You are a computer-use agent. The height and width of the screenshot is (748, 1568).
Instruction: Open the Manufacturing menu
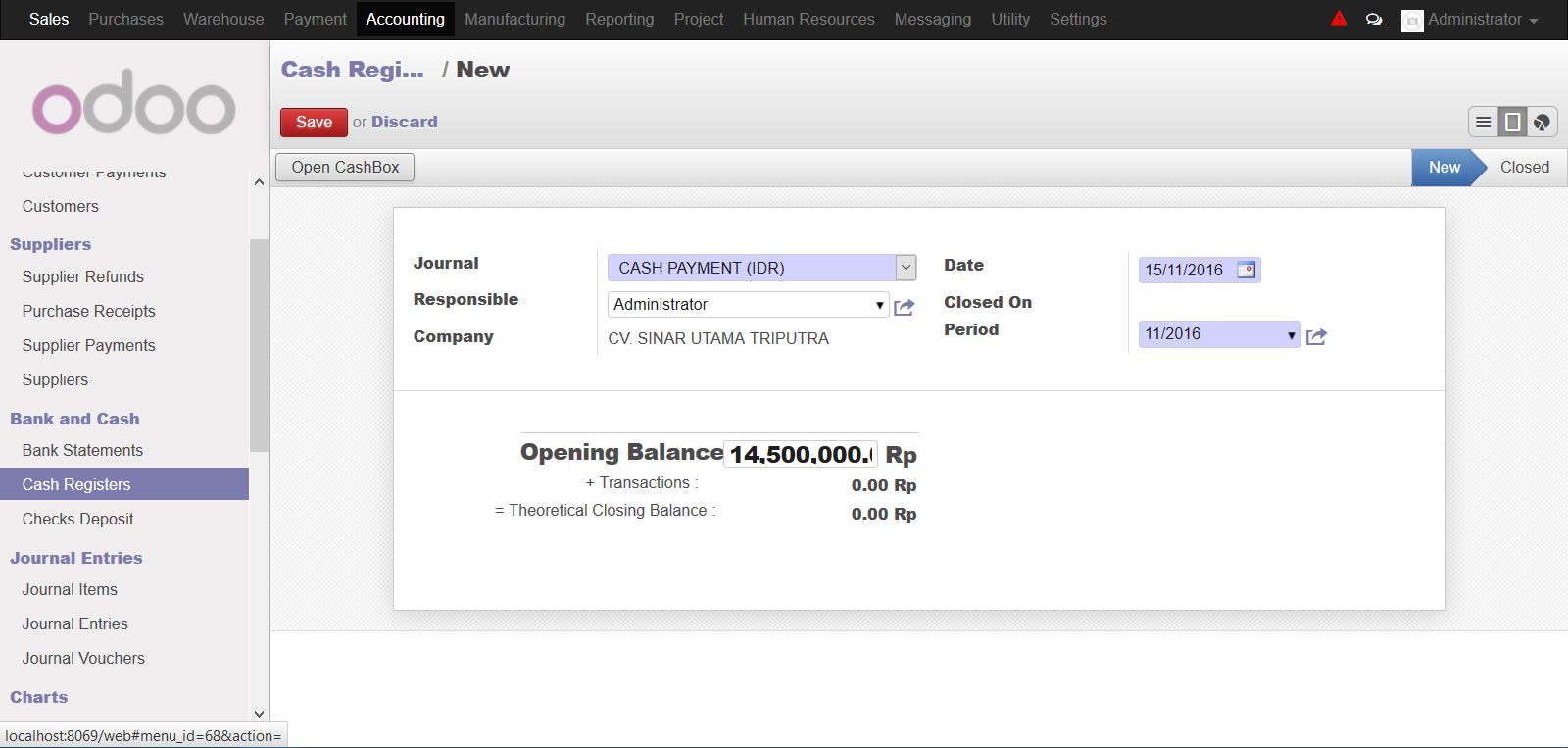point(514,19)
